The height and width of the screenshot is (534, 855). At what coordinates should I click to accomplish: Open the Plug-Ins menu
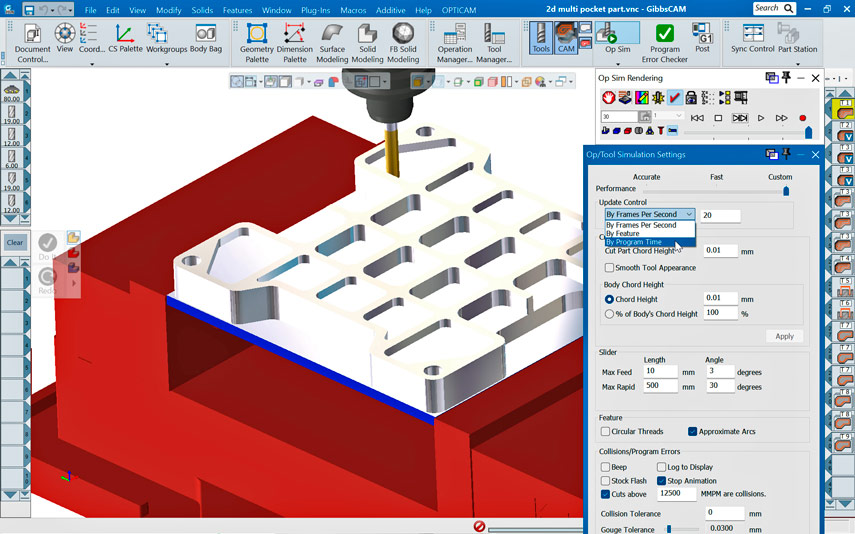click(x=315, y=10)
